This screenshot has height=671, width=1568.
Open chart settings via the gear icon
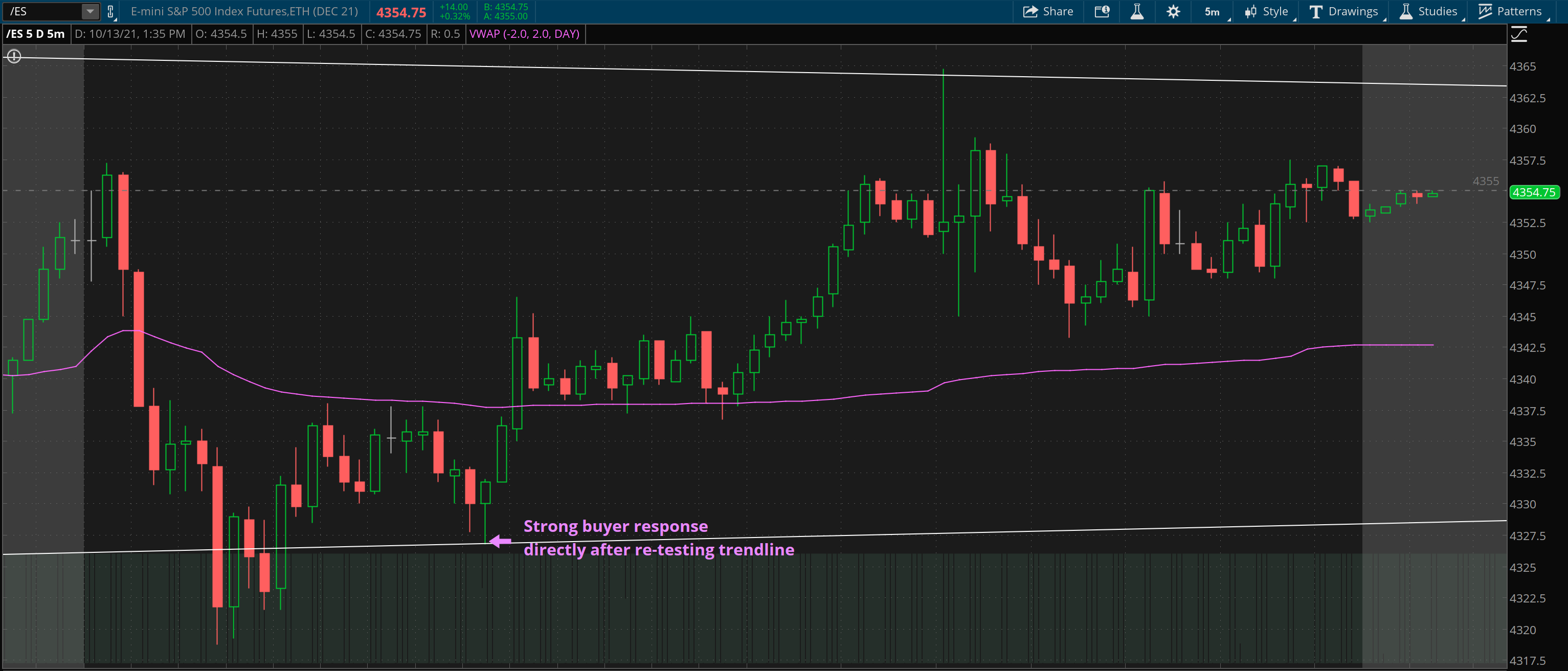(1174, 11)
